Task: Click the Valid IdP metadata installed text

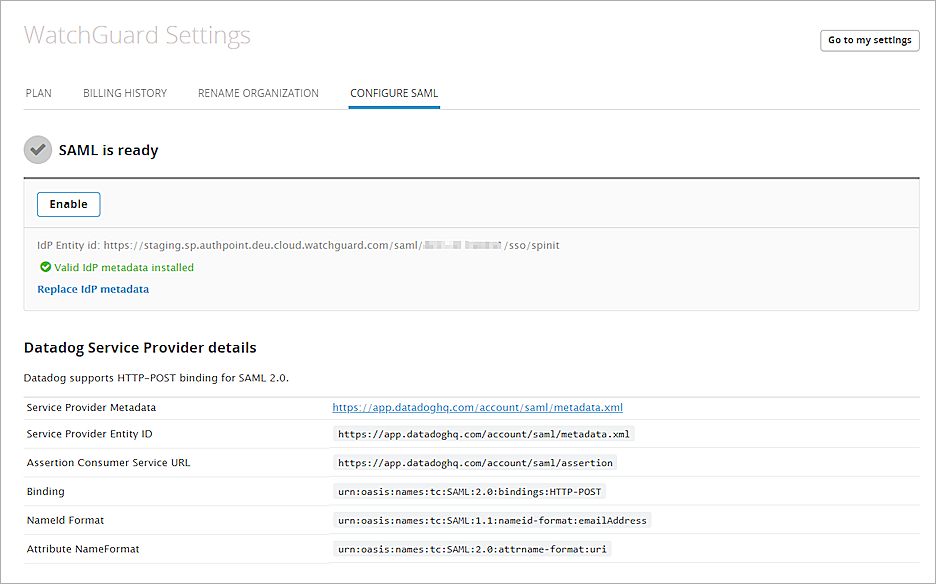Action: 124,267
